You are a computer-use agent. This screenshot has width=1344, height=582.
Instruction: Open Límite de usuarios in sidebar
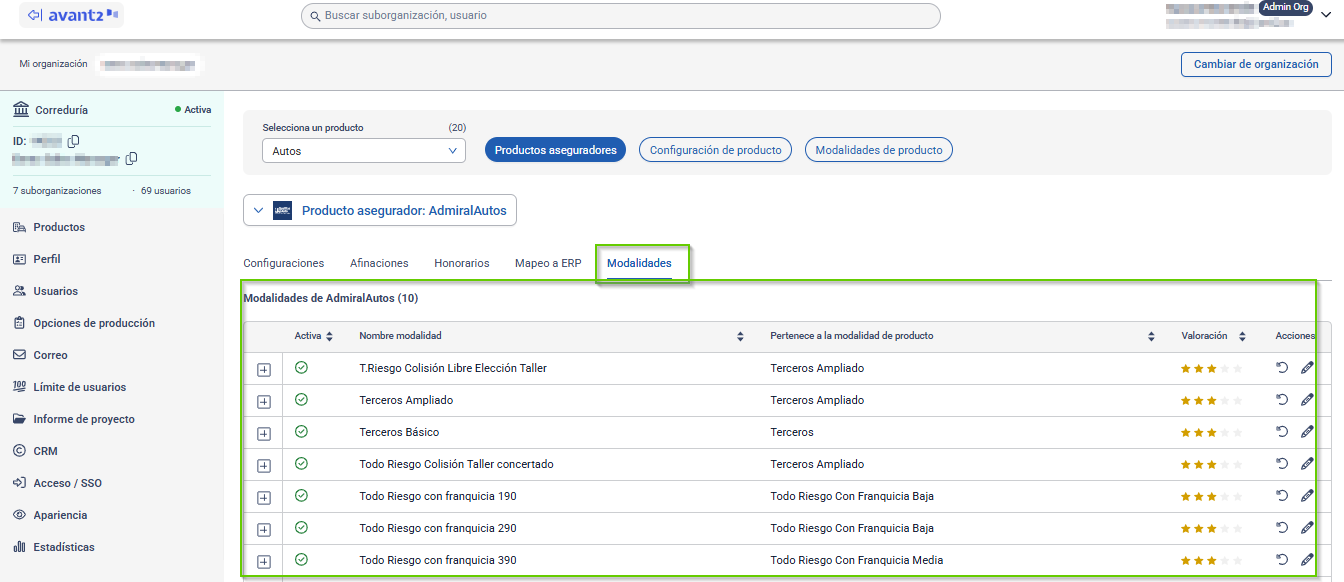click(x=80, y=387)
